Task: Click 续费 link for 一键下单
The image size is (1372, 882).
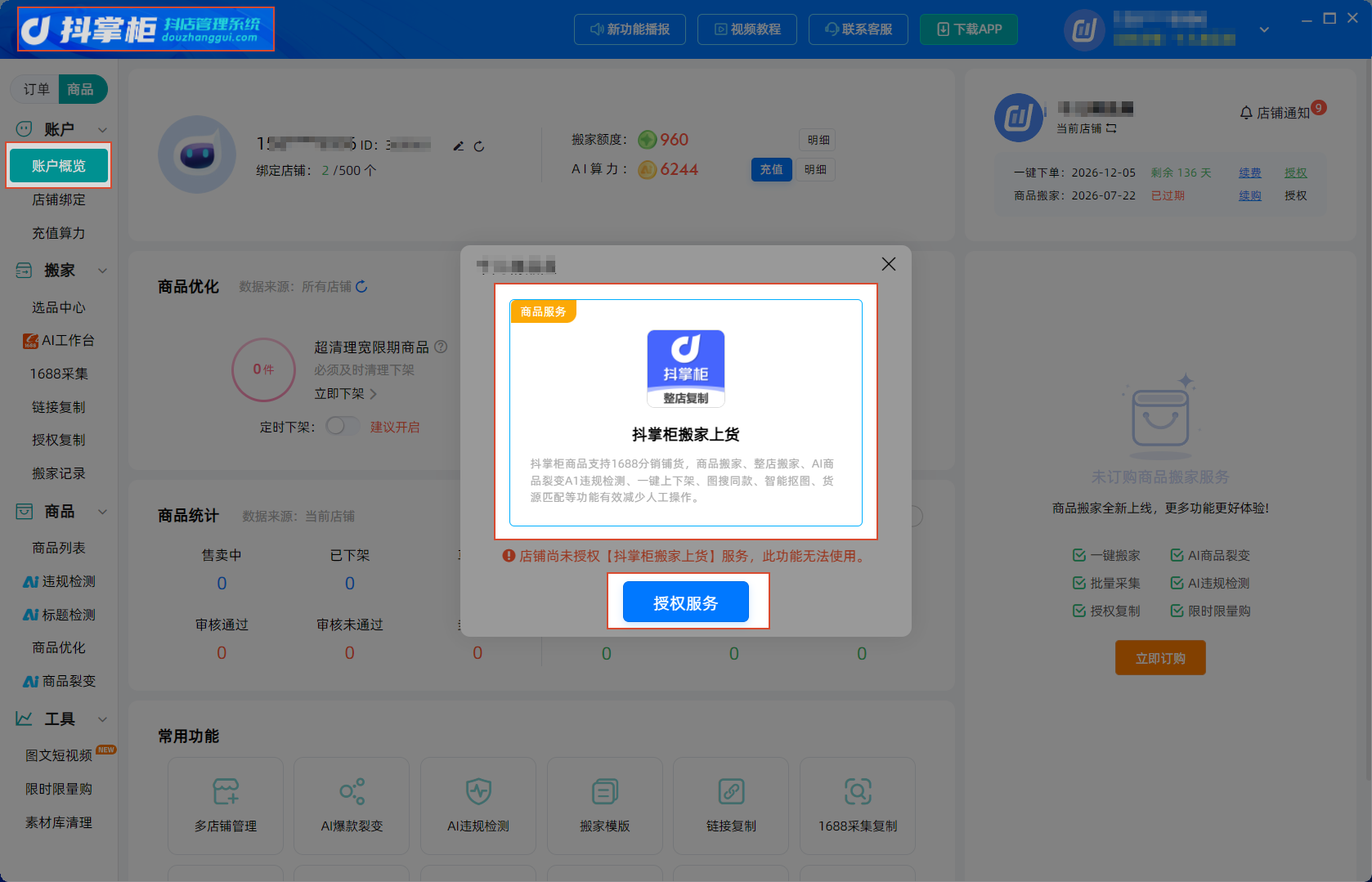Action: pyautogui.click(x=1250, y=172)
